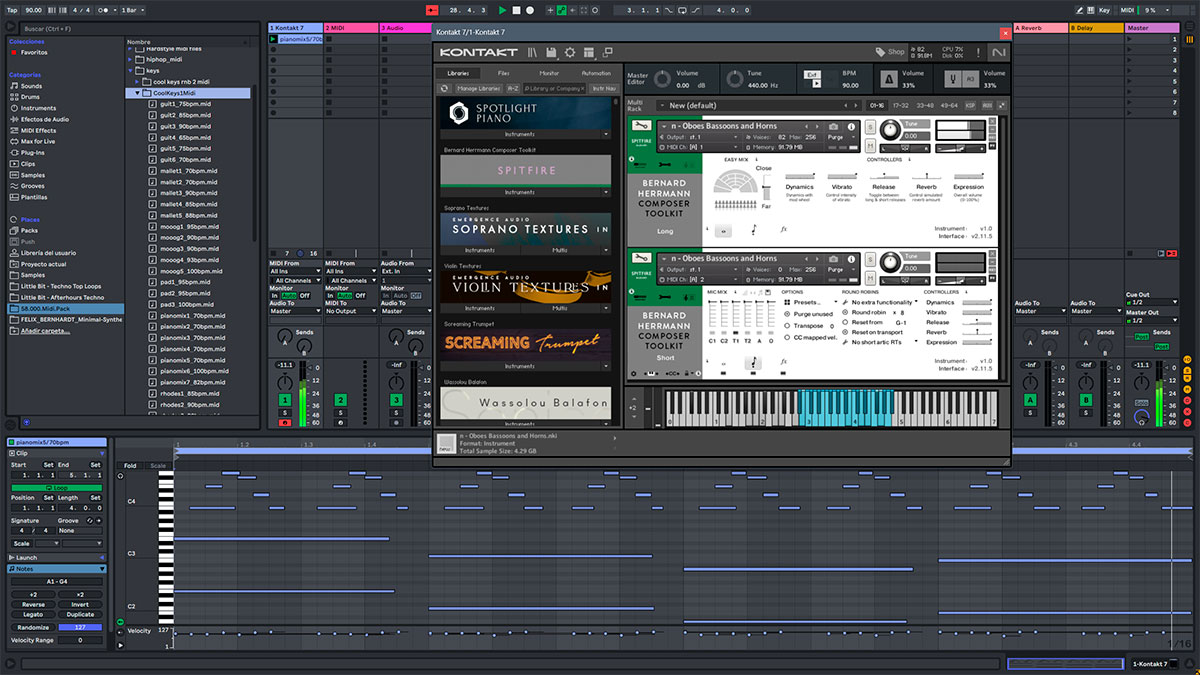This screenshot has width=1200, height=675.
Task: Select the Round robin radio option
Action: click(x=846, y=312)
